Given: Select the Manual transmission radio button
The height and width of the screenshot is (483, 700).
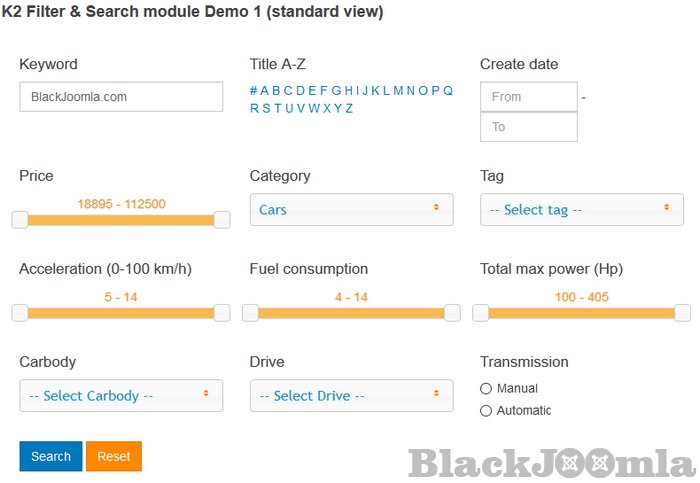Looking at the screenshot, I should click(x=487, y=388).
